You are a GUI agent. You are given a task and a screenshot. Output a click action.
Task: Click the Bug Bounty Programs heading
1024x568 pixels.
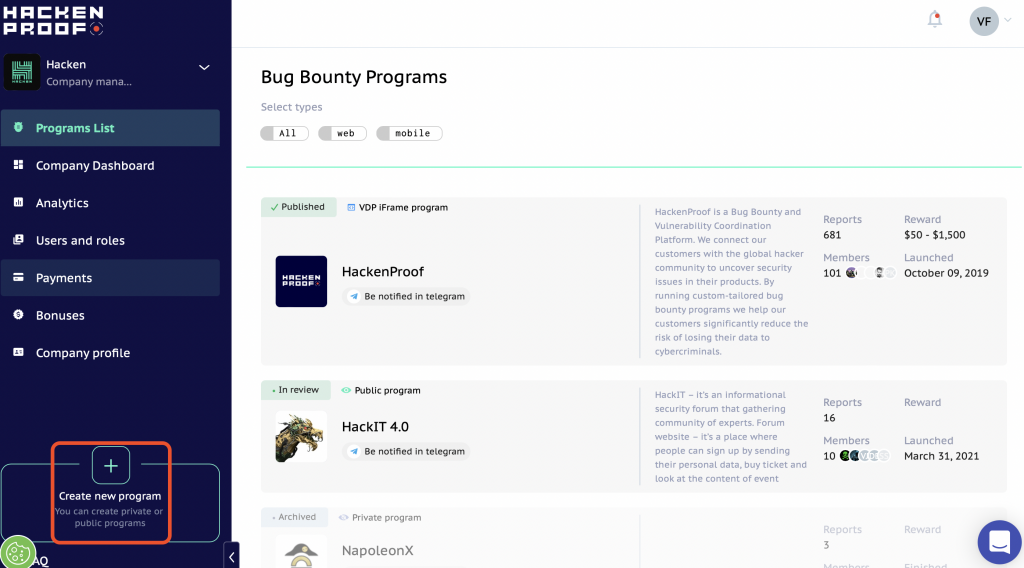click(354, 77)
